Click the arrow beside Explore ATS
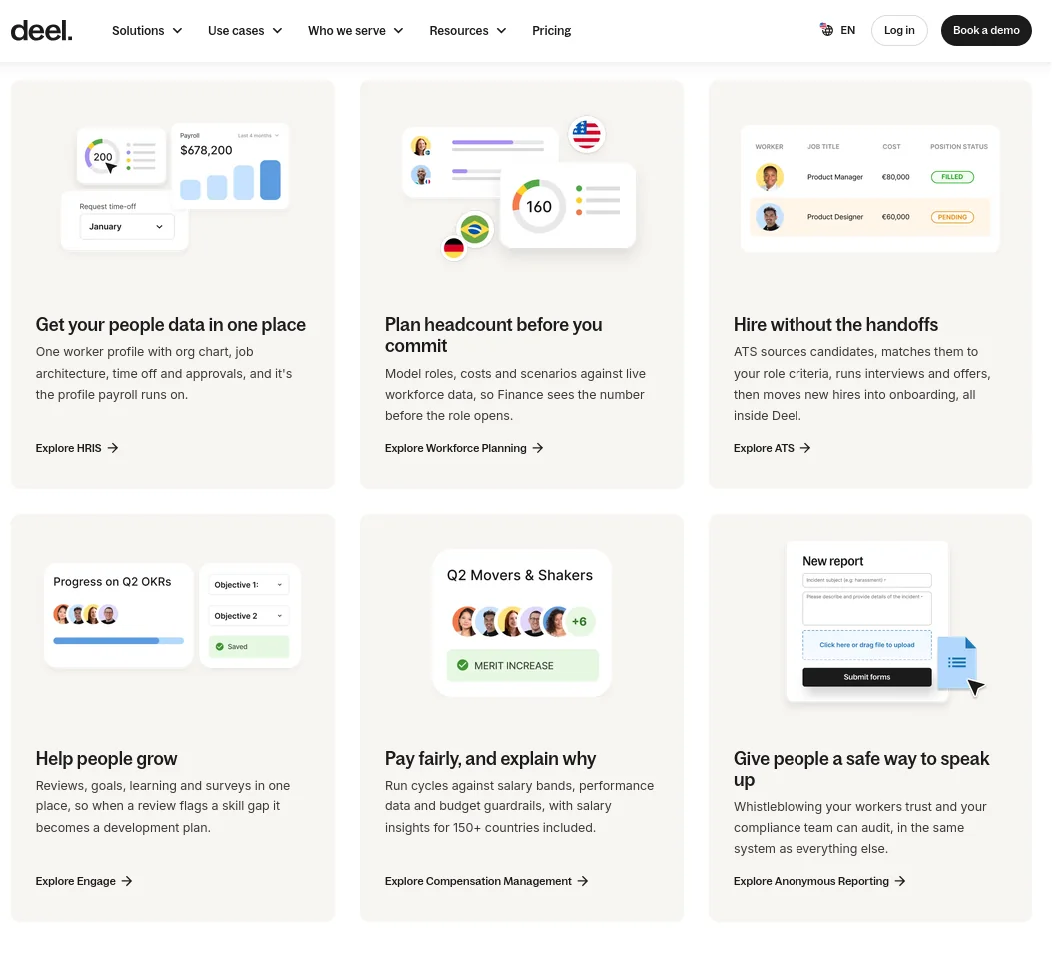The height and width of the screenshot is (958, 1052). click(805, 447)
